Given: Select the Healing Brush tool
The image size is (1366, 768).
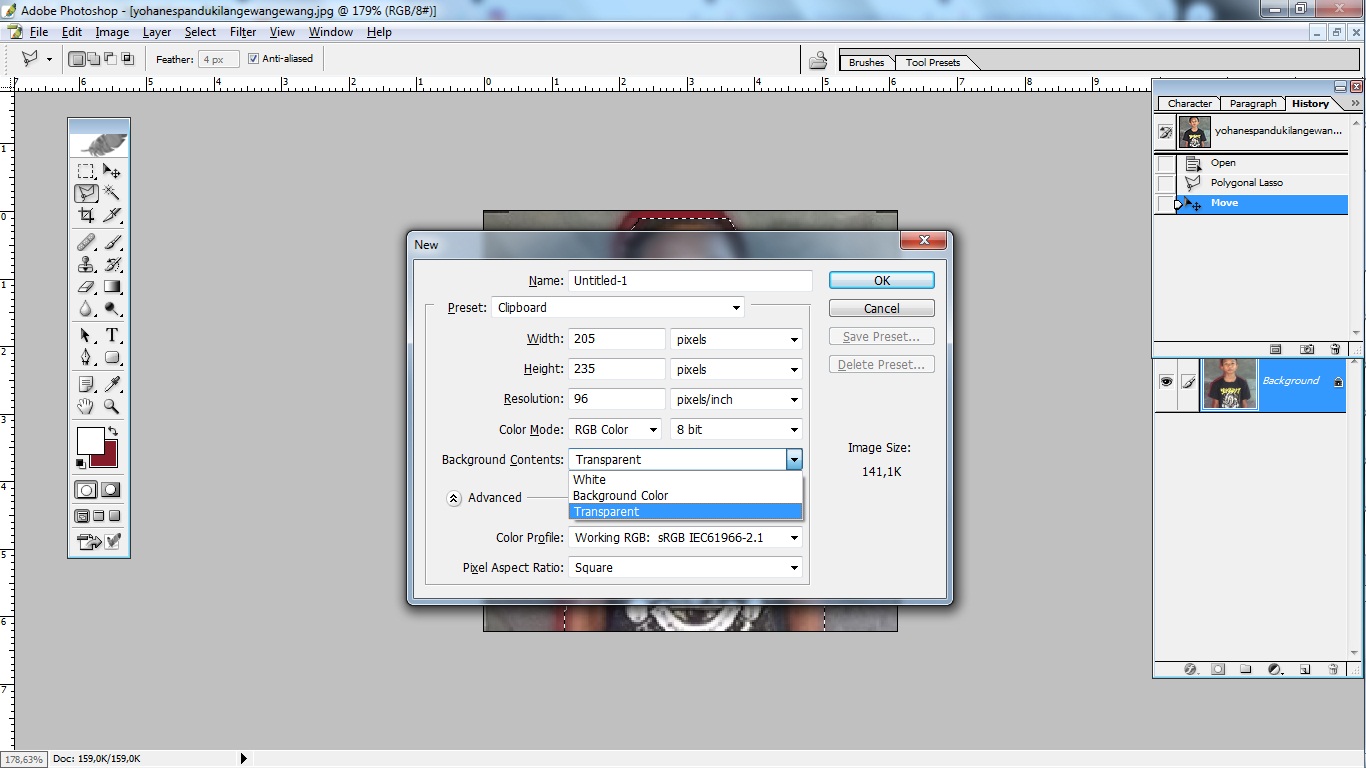Looking at the screenshot, I should [x=86, y=242].
